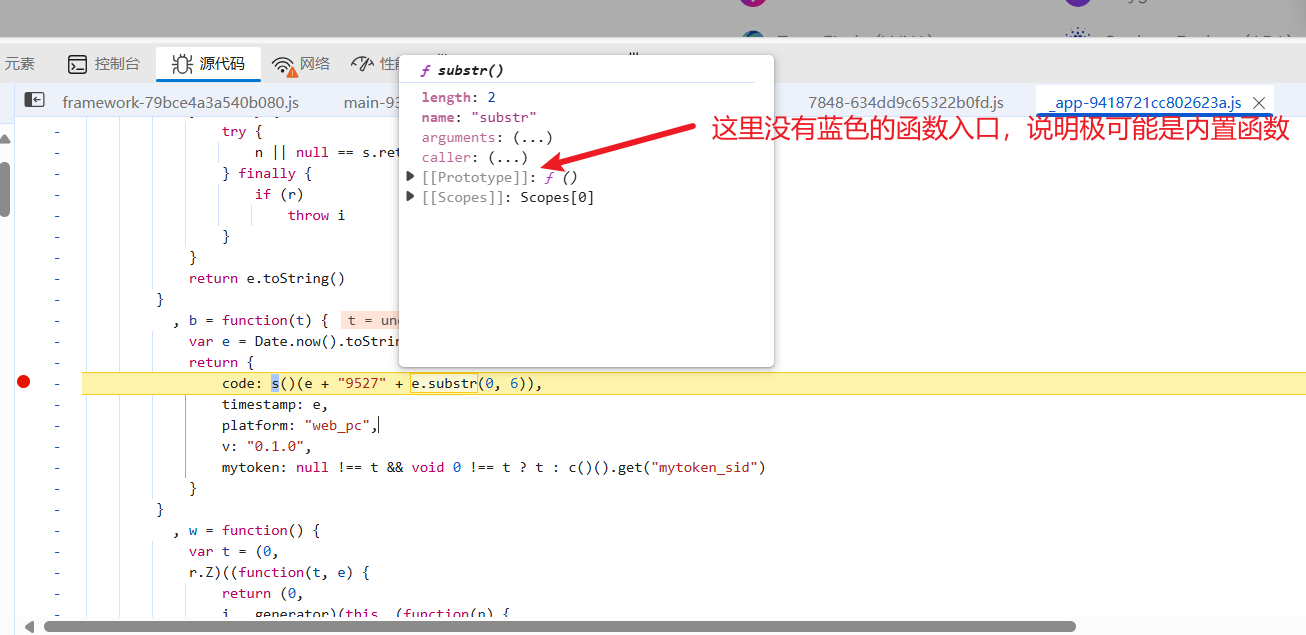
Task: Click the boxed e.substr expression
Action: pos(443,383)
